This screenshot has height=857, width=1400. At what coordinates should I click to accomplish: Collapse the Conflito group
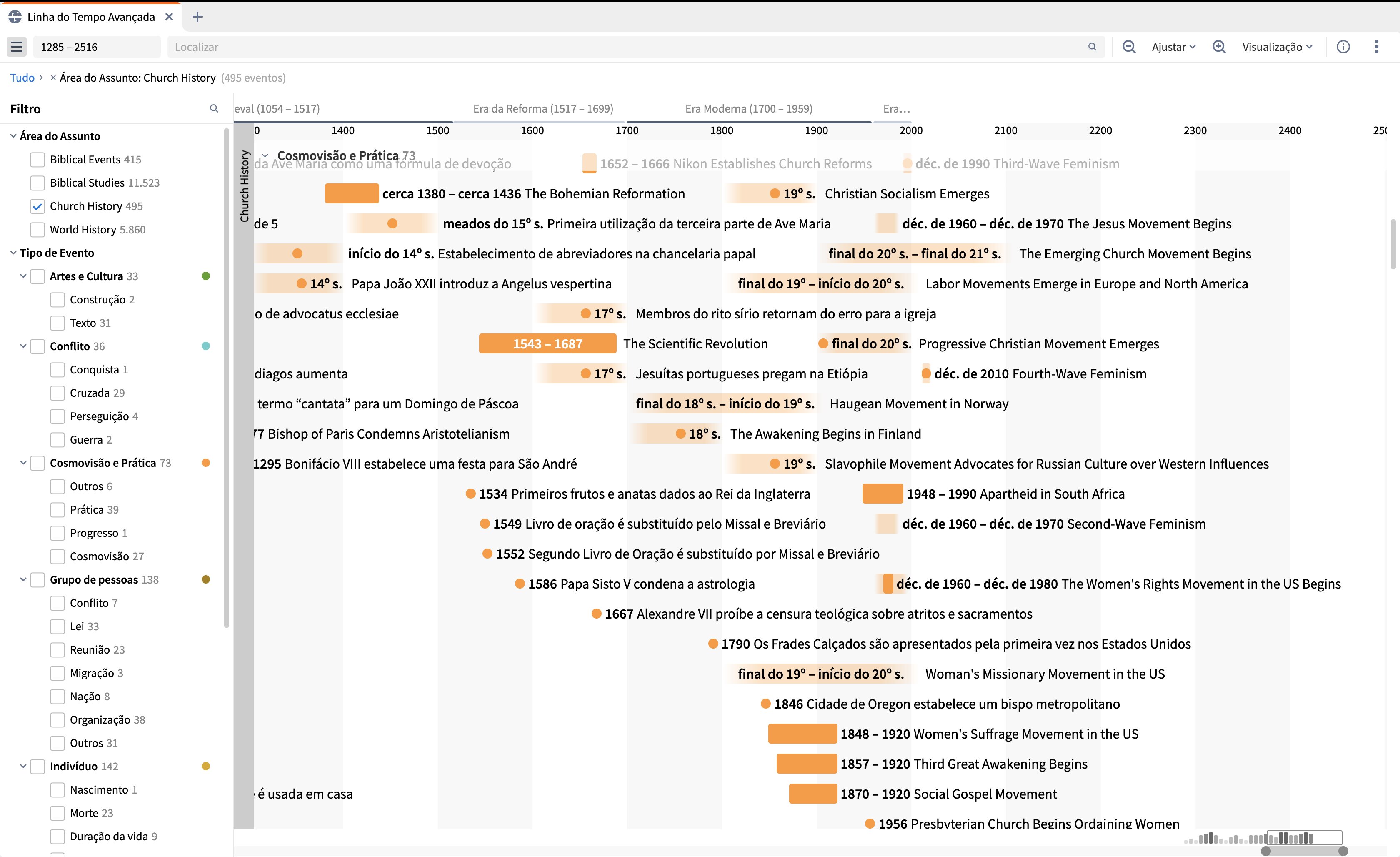(x=23, y=346)
